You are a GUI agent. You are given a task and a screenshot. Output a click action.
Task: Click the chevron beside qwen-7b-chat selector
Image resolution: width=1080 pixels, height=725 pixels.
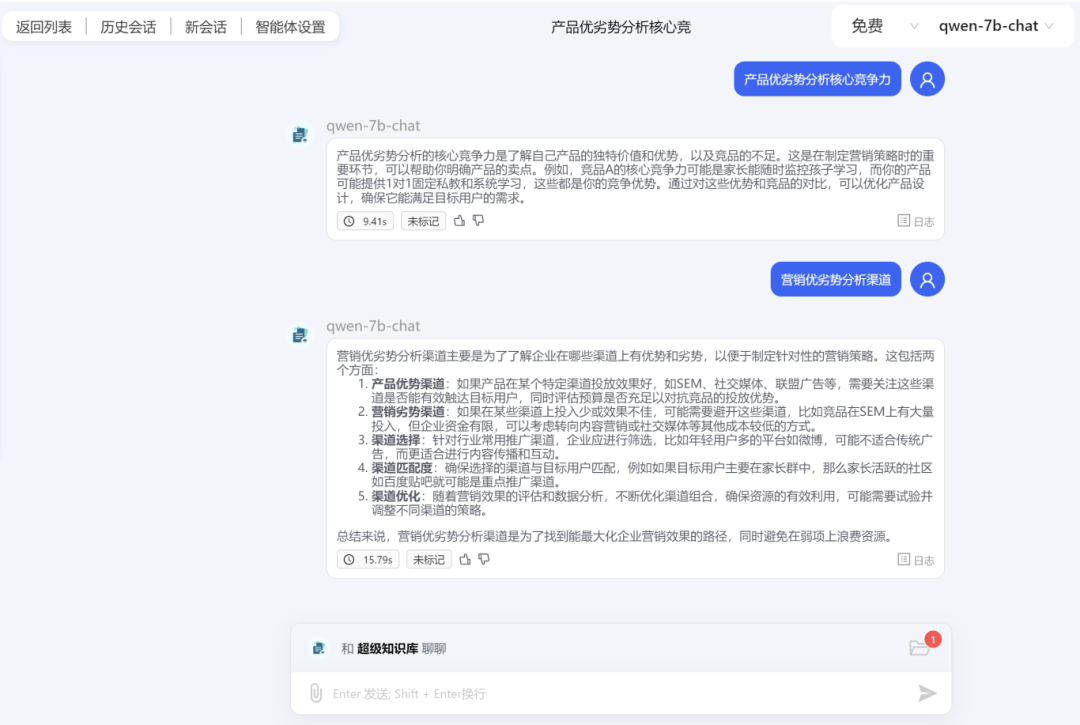[x=1049, y=26]
